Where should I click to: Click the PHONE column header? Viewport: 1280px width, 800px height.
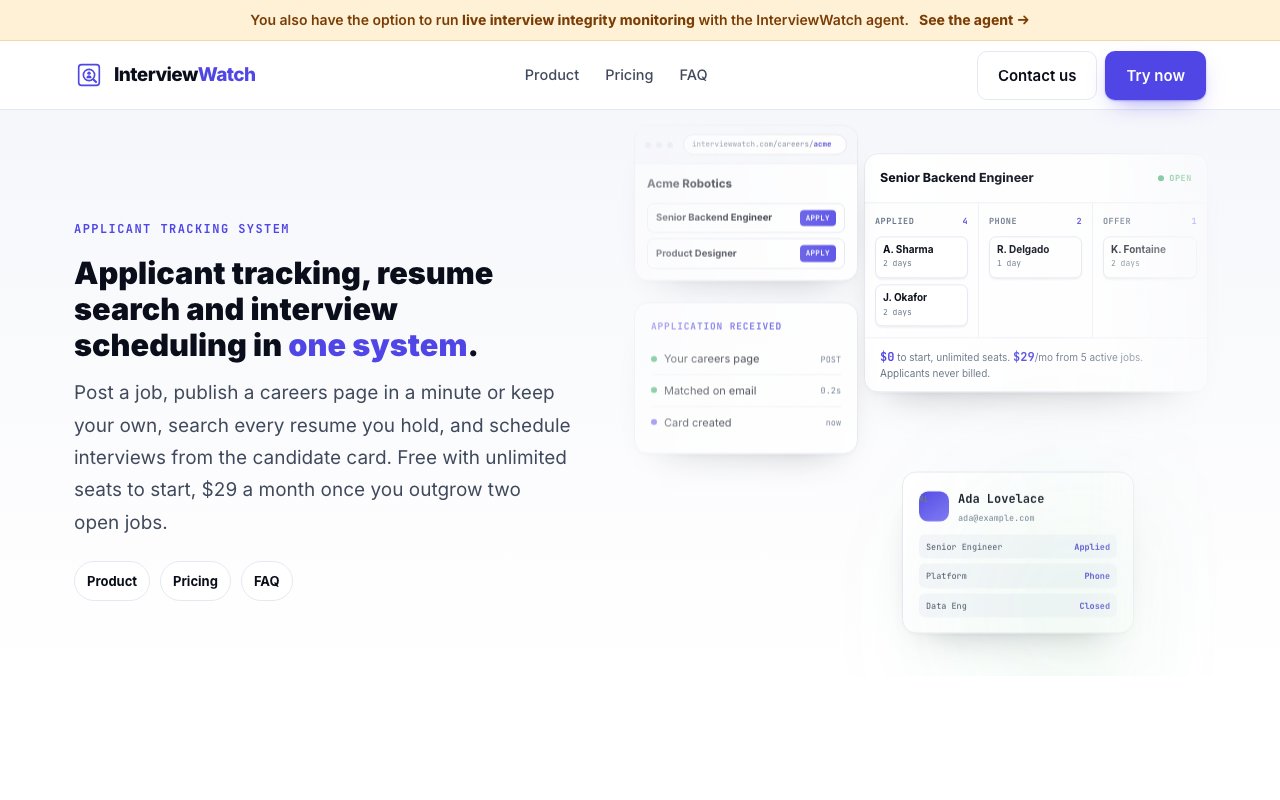coord(1002,221)
